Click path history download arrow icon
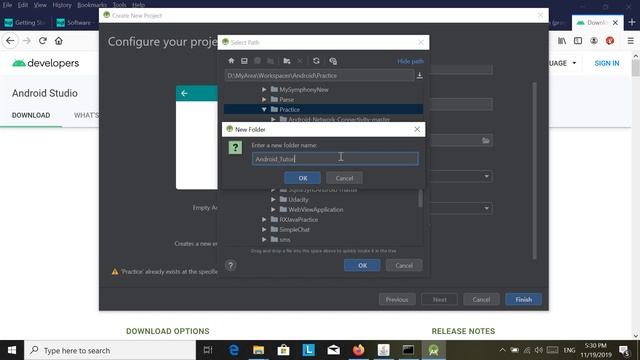The image size is (640, 360). tap(419, 76)
